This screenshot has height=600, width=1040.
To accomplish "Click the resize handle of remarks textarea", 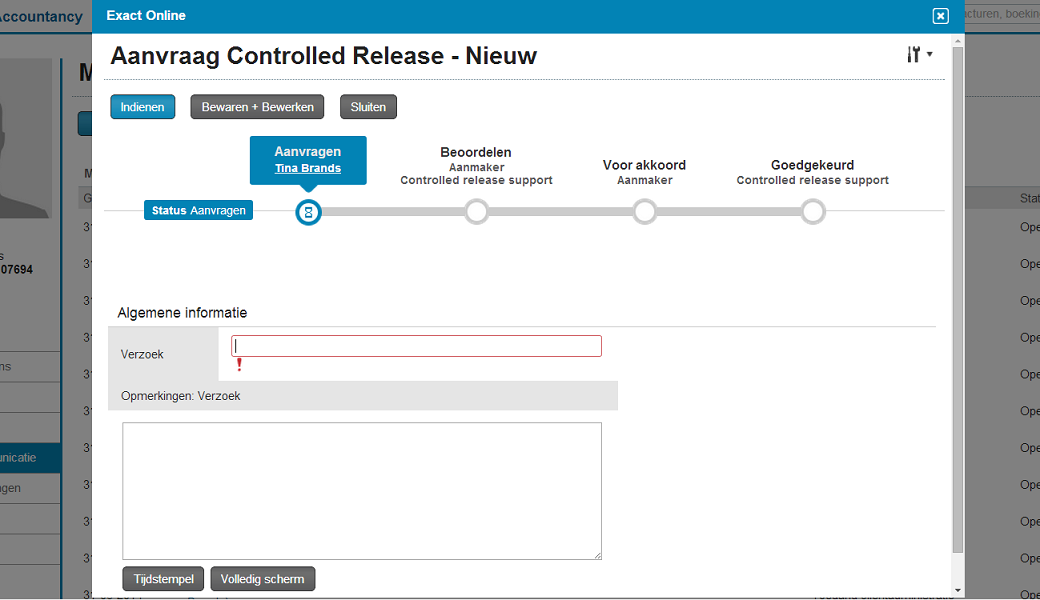I will (597, 555).
